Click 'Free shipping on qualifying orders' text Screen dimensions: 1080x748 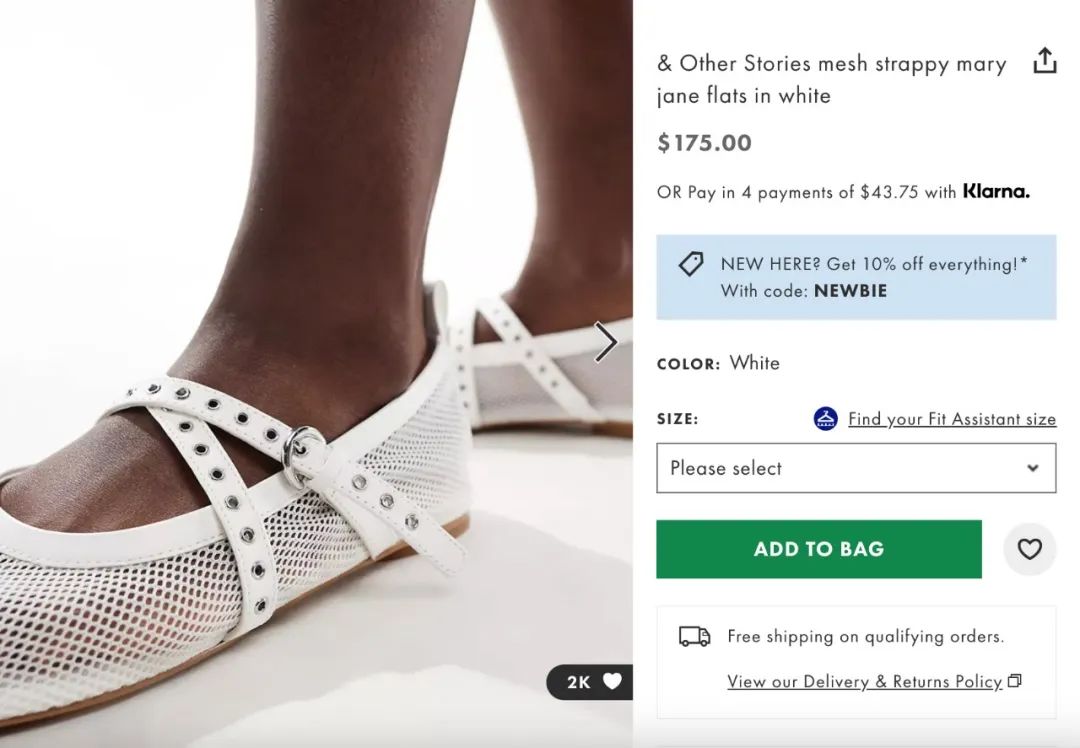click(865, 636)
